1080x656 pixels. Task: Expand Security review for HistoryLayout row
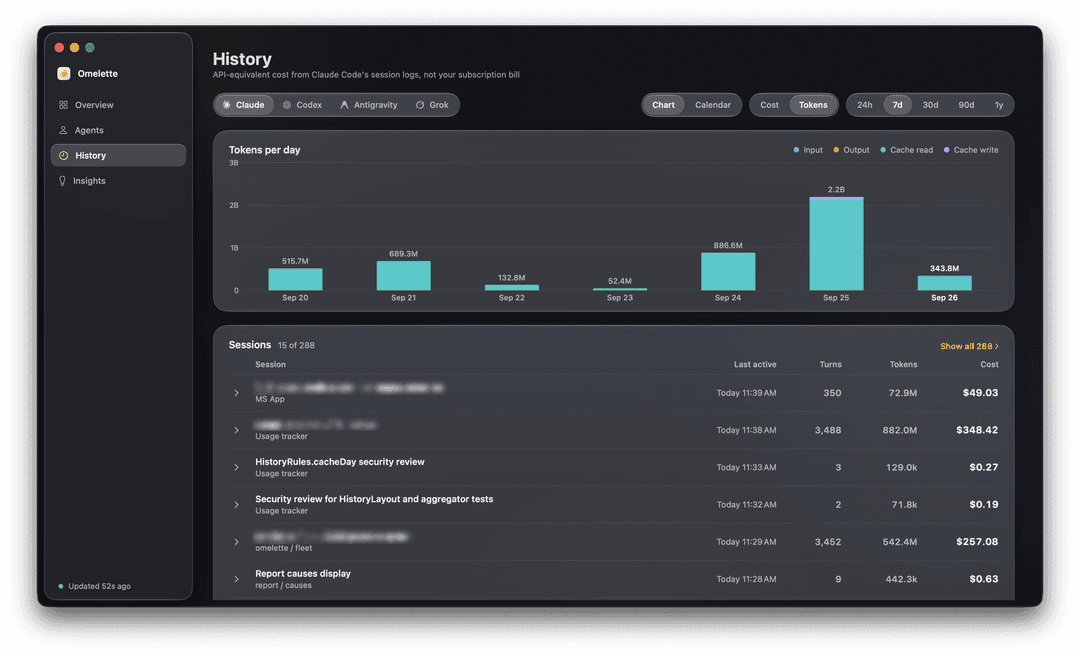click(237, 504)
